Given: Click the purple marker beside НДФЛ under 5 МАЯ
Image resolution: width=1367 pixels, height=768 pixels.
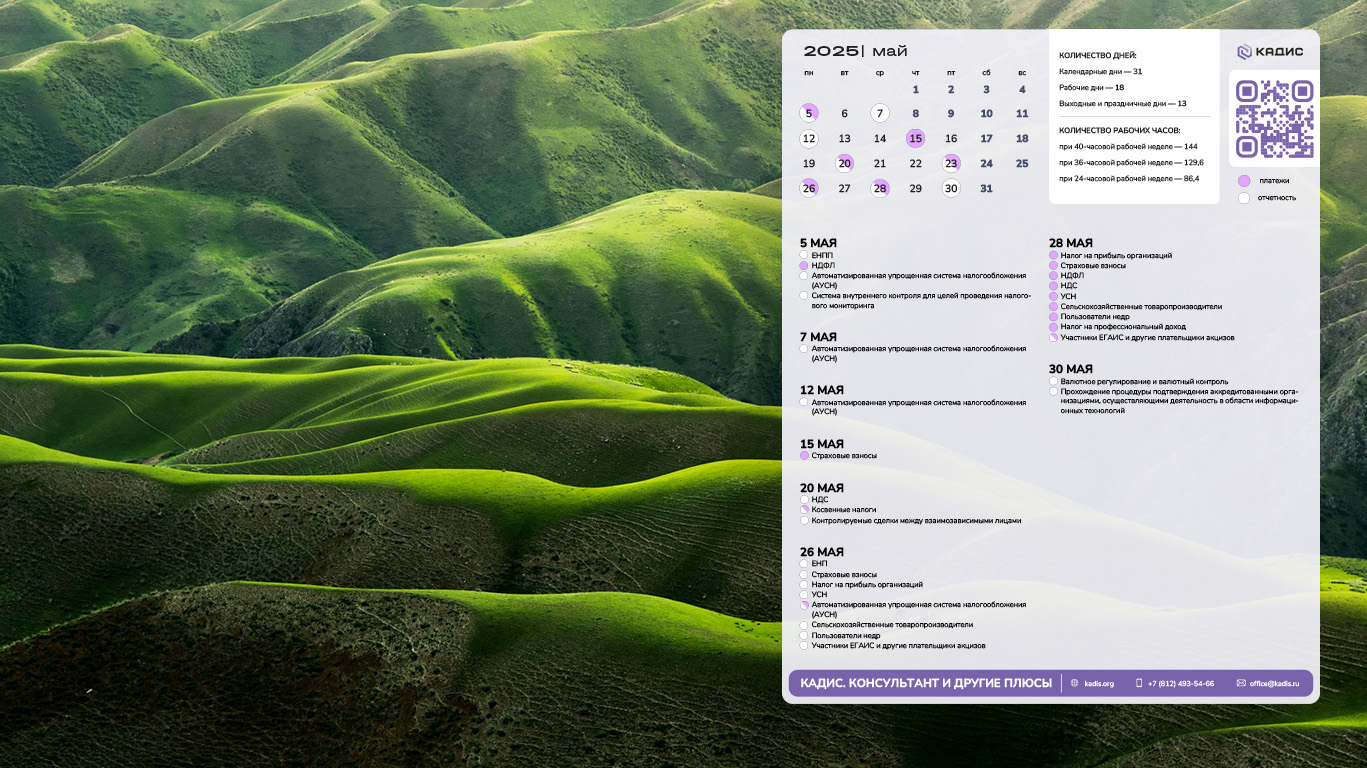Looking at the screenshot, I should (804, 266).
